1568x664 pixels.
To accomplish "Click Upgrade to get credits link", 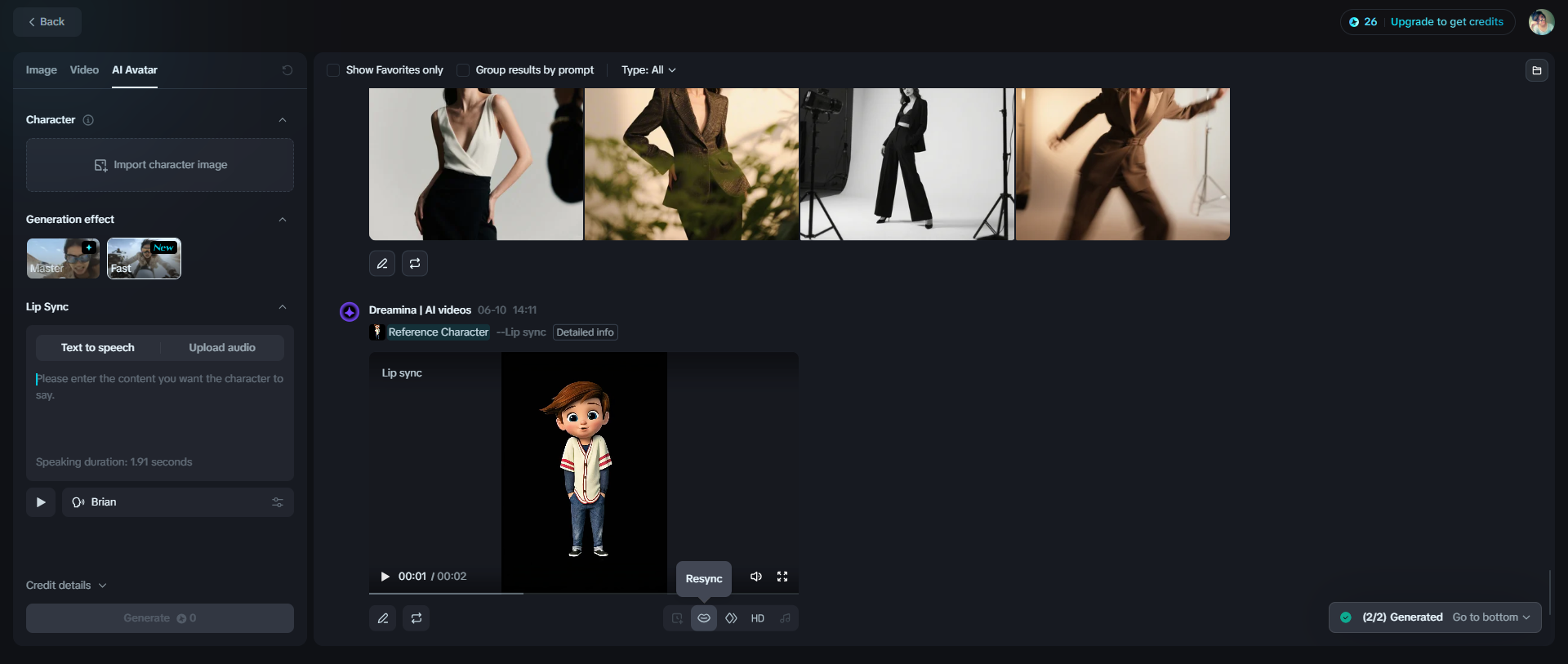I will [x=1446, y=22].
